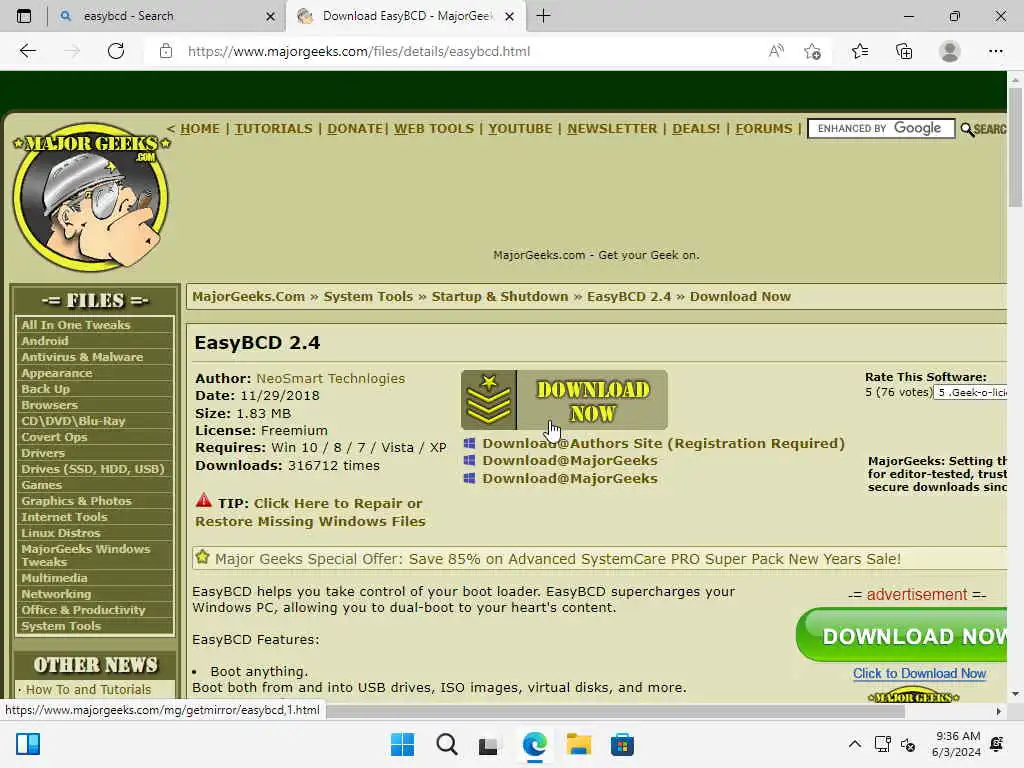Click the Click to Download Now link
The height and width of the screenshot is (768, 1024).
[x=920, y=673]
